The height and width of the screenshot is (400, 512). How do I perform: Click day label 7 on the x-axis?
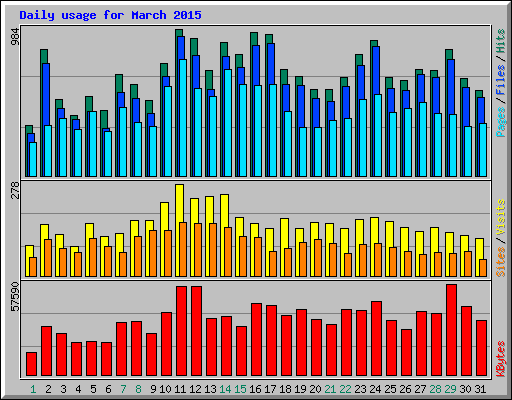pyautogui.click(x=123, y=389)
